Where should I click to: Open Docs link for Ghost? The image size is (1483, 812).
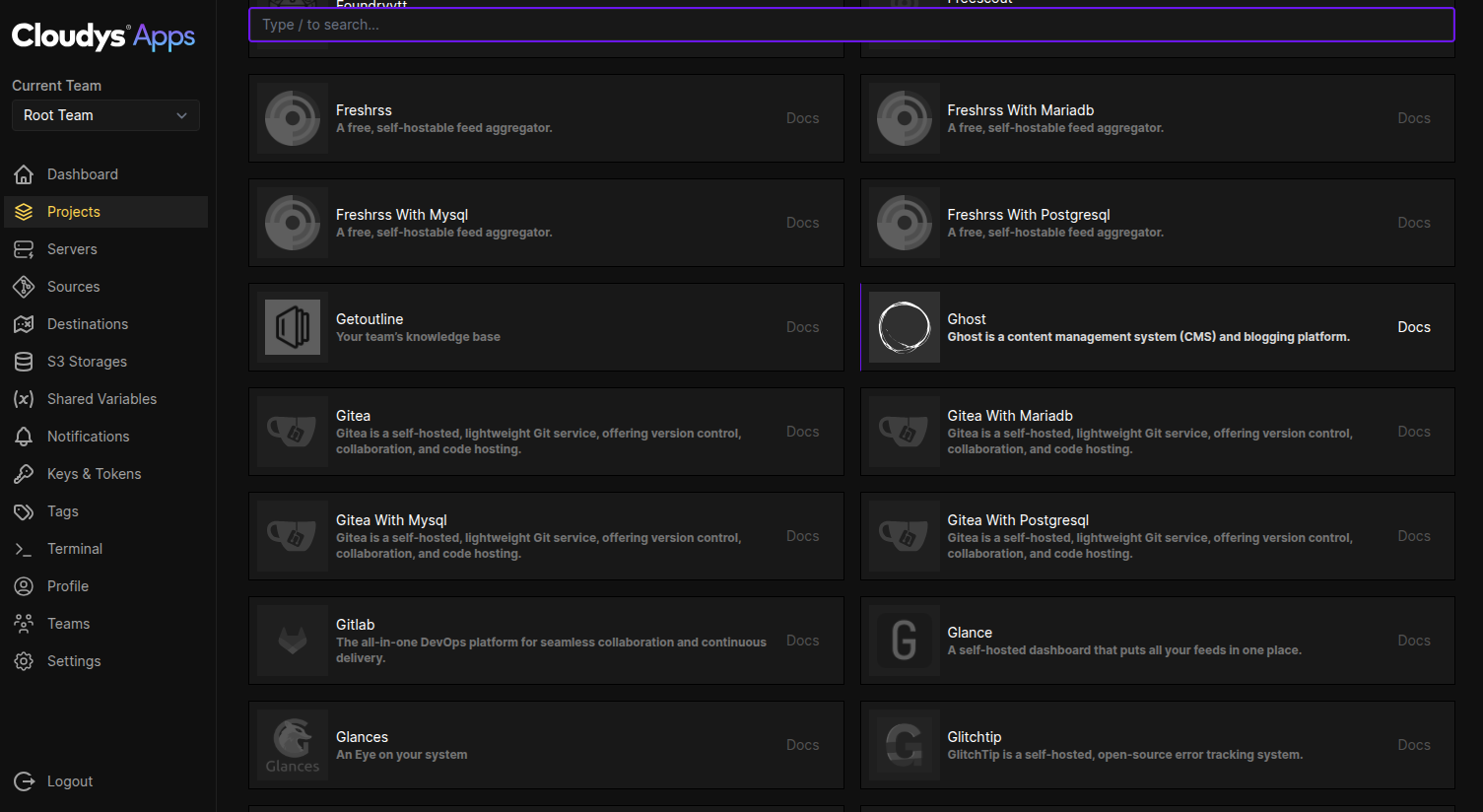tap(1414, 327)
